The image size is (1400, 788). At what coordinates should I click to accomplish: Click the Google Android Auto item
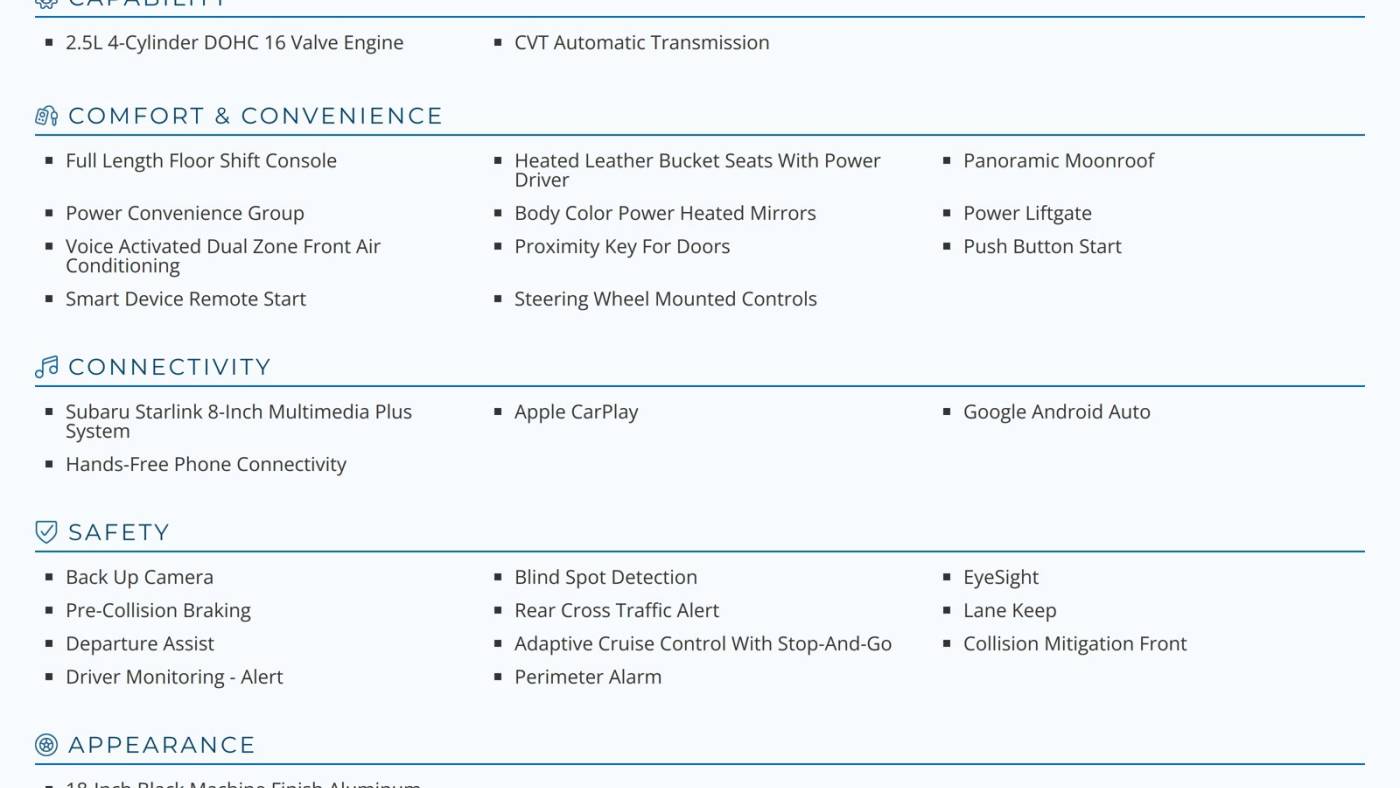coord(1056,412)
